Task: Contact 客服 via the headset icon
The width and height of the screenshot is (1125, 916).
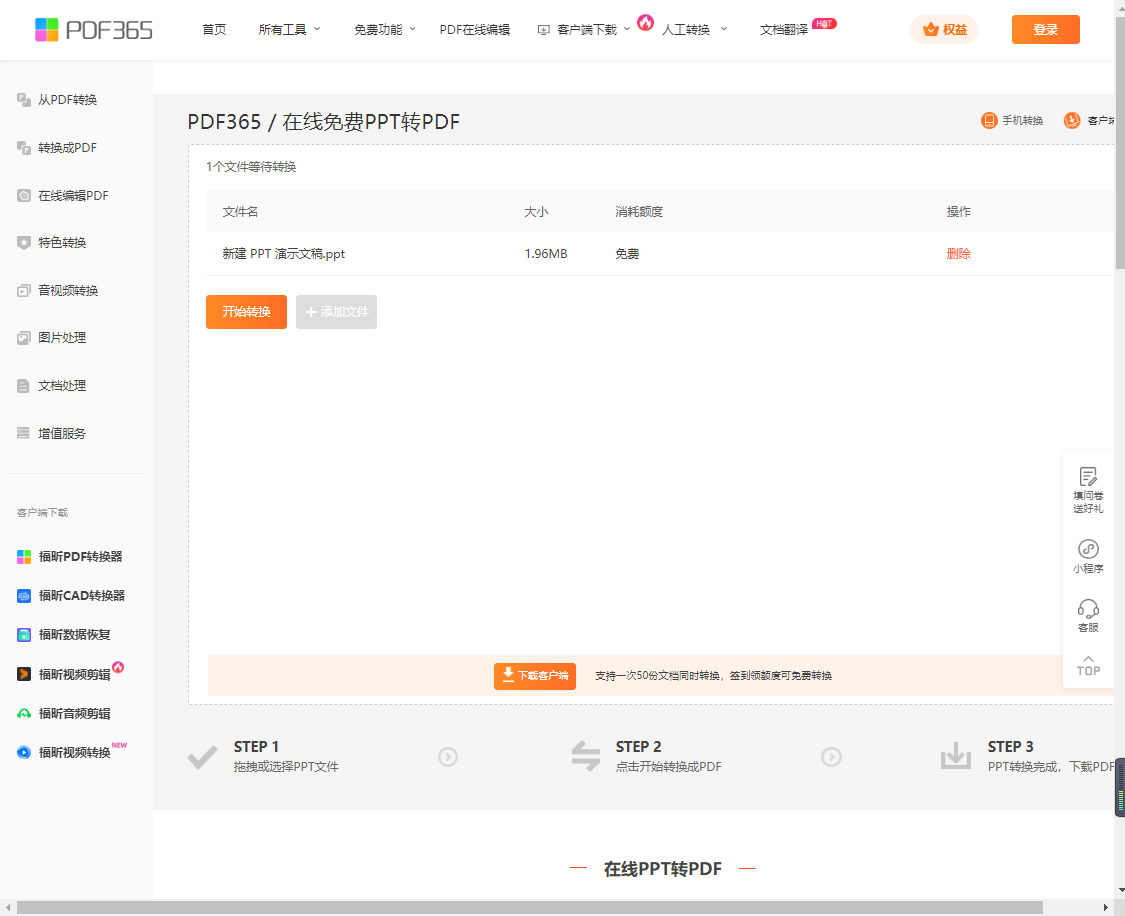Action: [x=1088, y=609]
